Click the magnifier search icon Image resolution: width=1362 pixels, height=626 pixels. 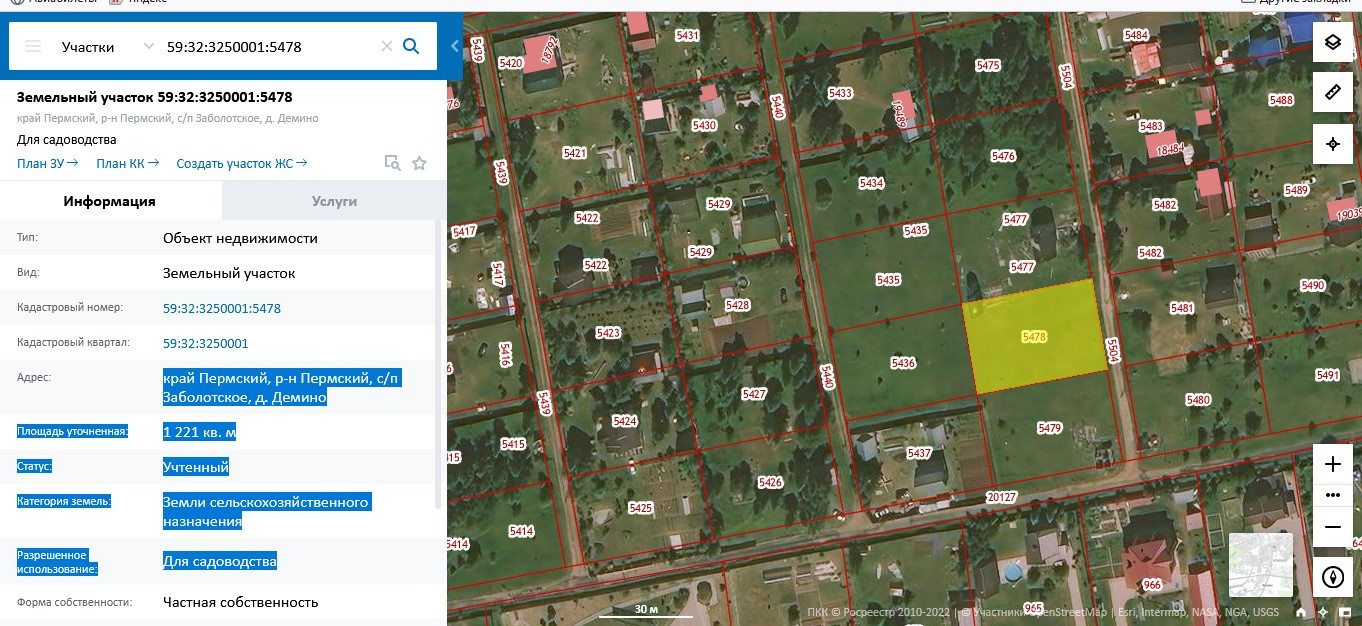411,46
